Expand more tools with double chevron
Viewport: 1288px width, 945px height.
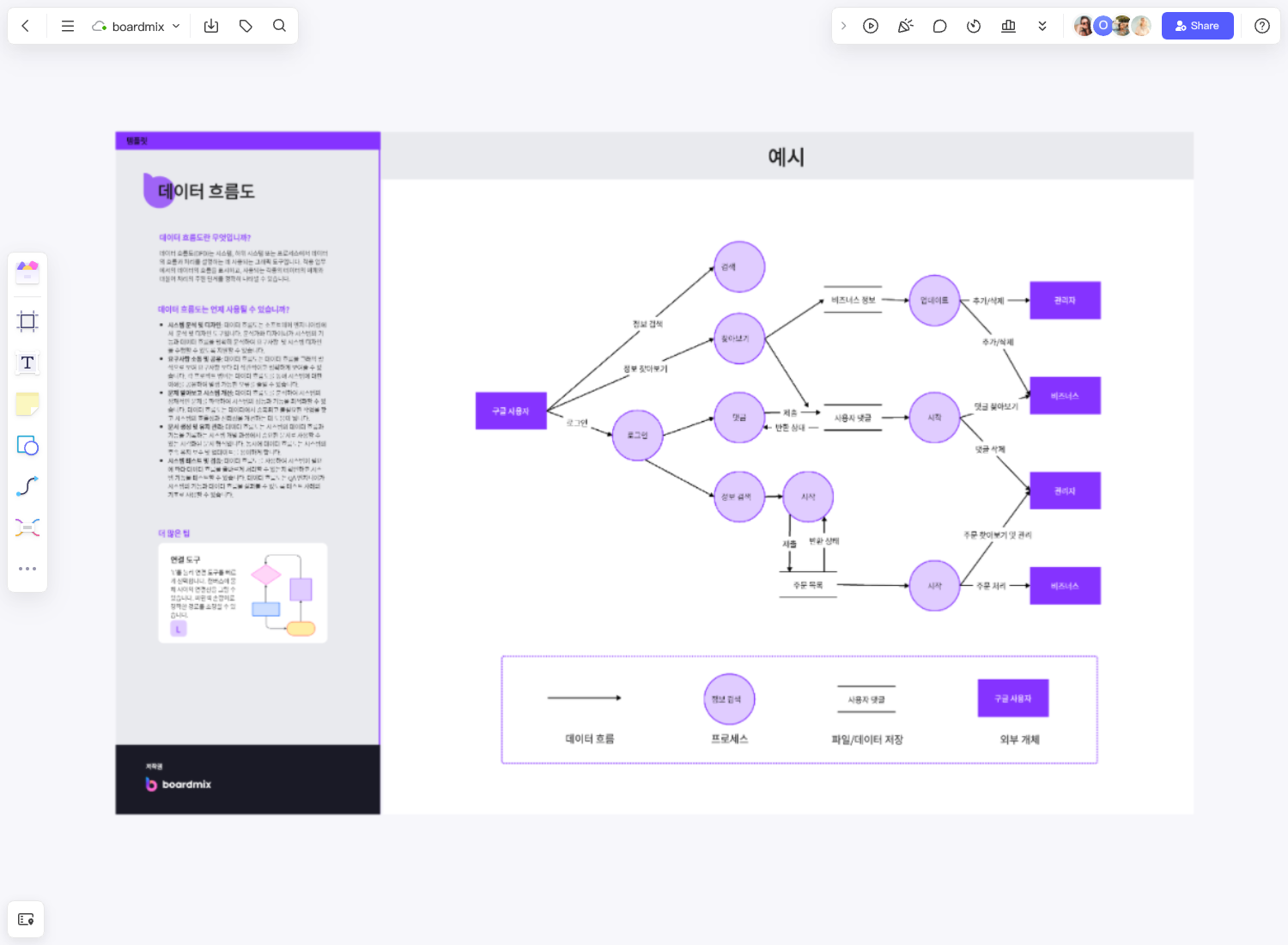[1042, 26]
